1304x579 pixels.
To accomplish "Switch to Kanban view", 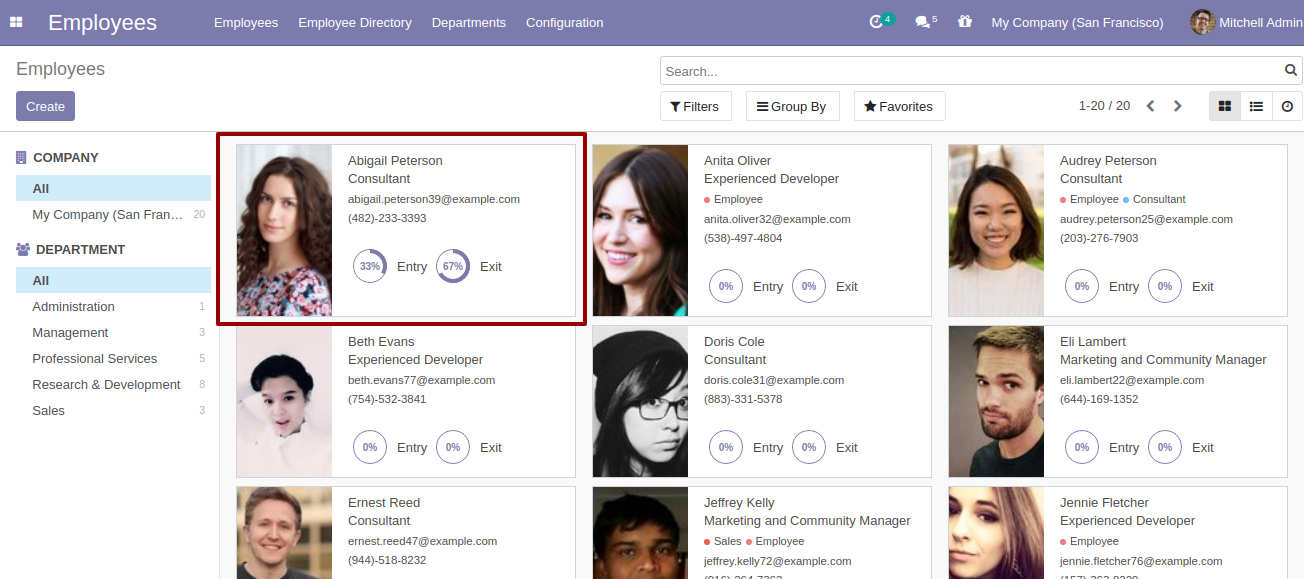I will click(x=1225, y=106).
